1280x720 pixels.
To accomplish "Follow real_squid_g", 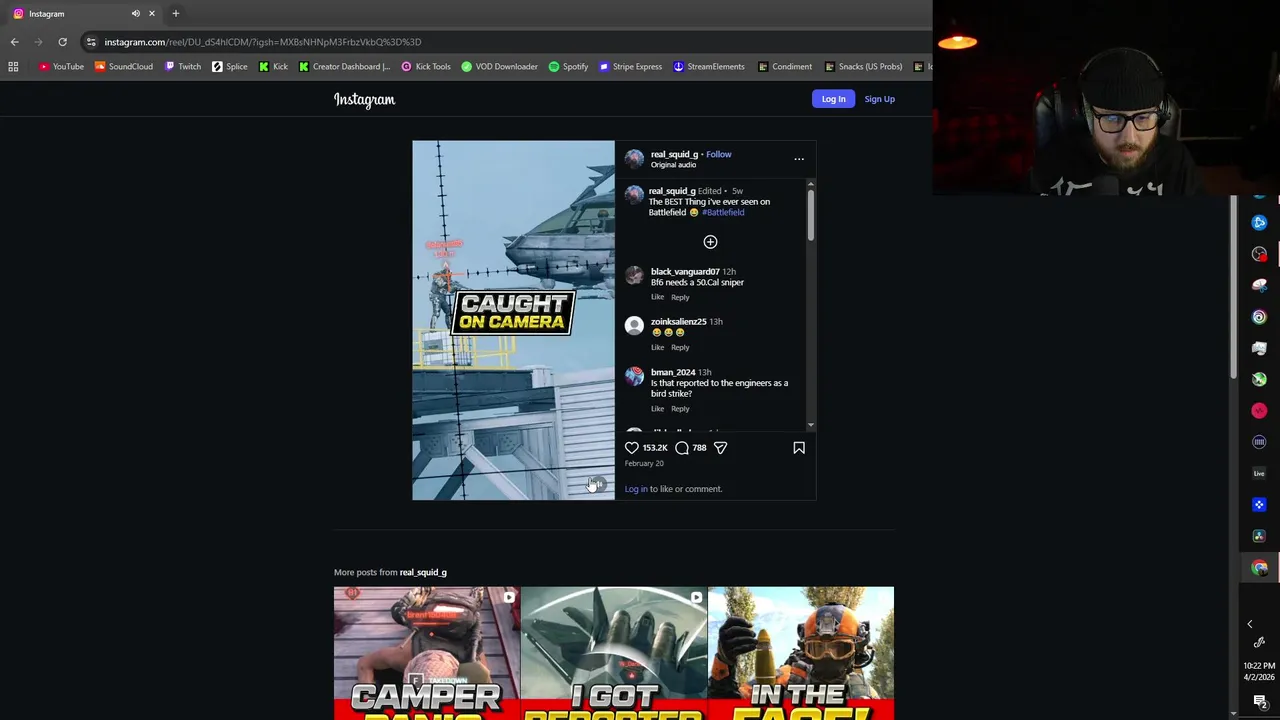I will click(x=718, y=154).
